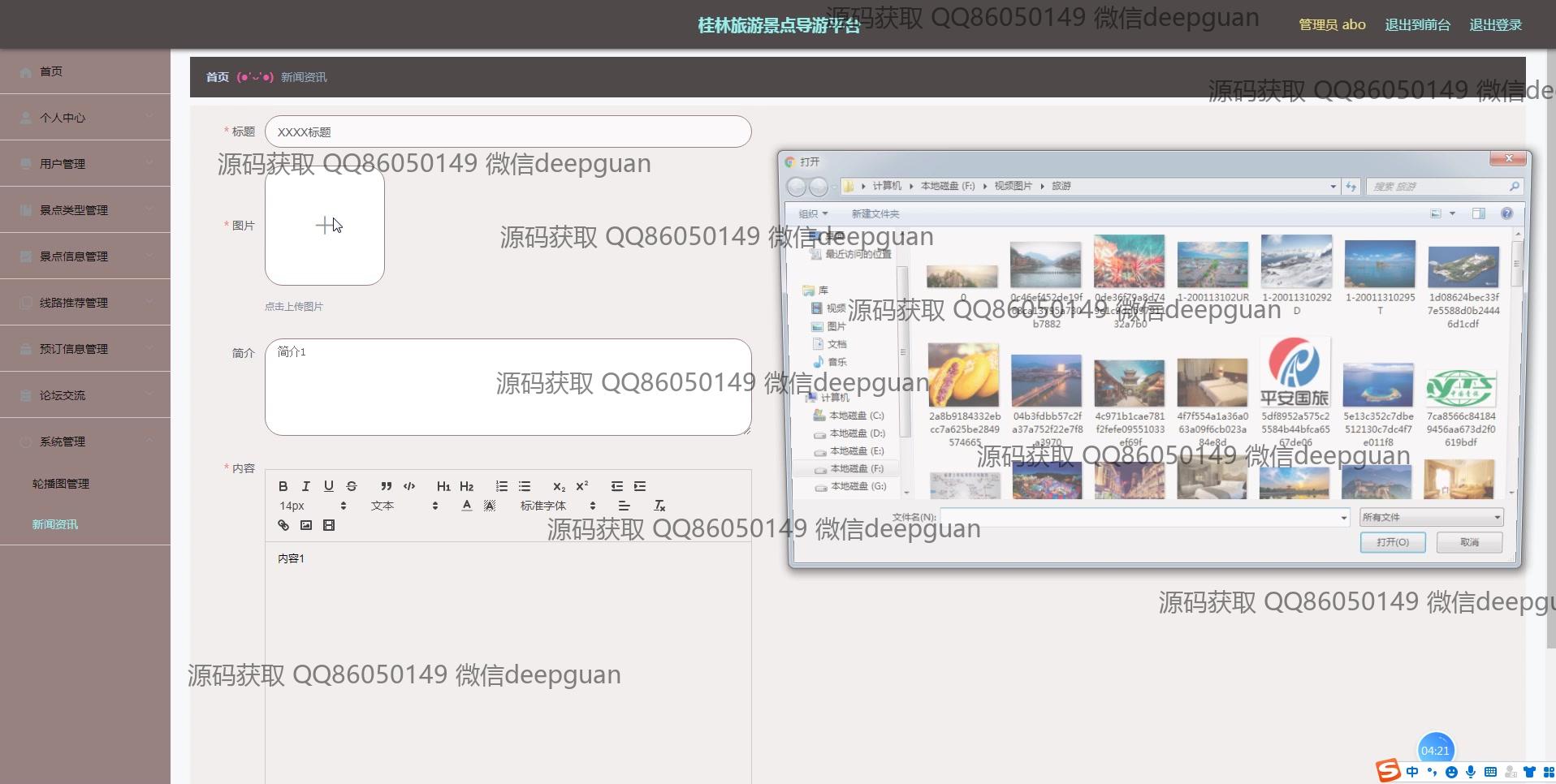Viewport: 1556px width, 784px height.
Task: Toggle bold formatting in the content editor
Action: point(283,486)
